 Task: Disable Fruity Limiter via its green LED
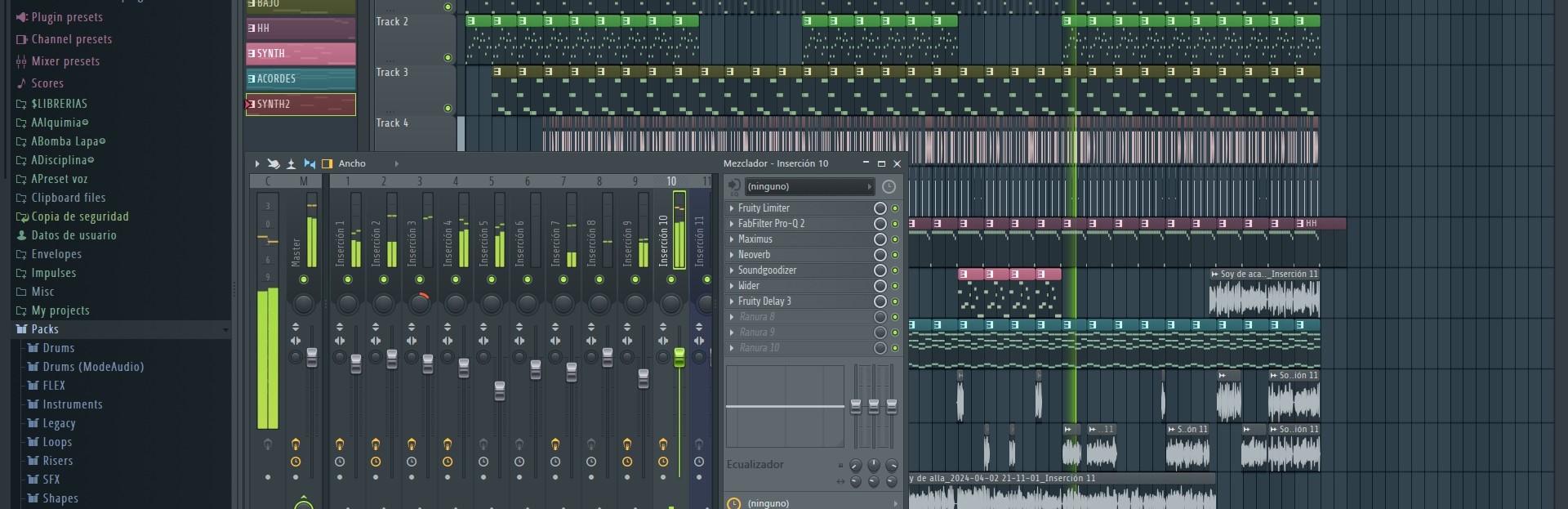point(895,208)
